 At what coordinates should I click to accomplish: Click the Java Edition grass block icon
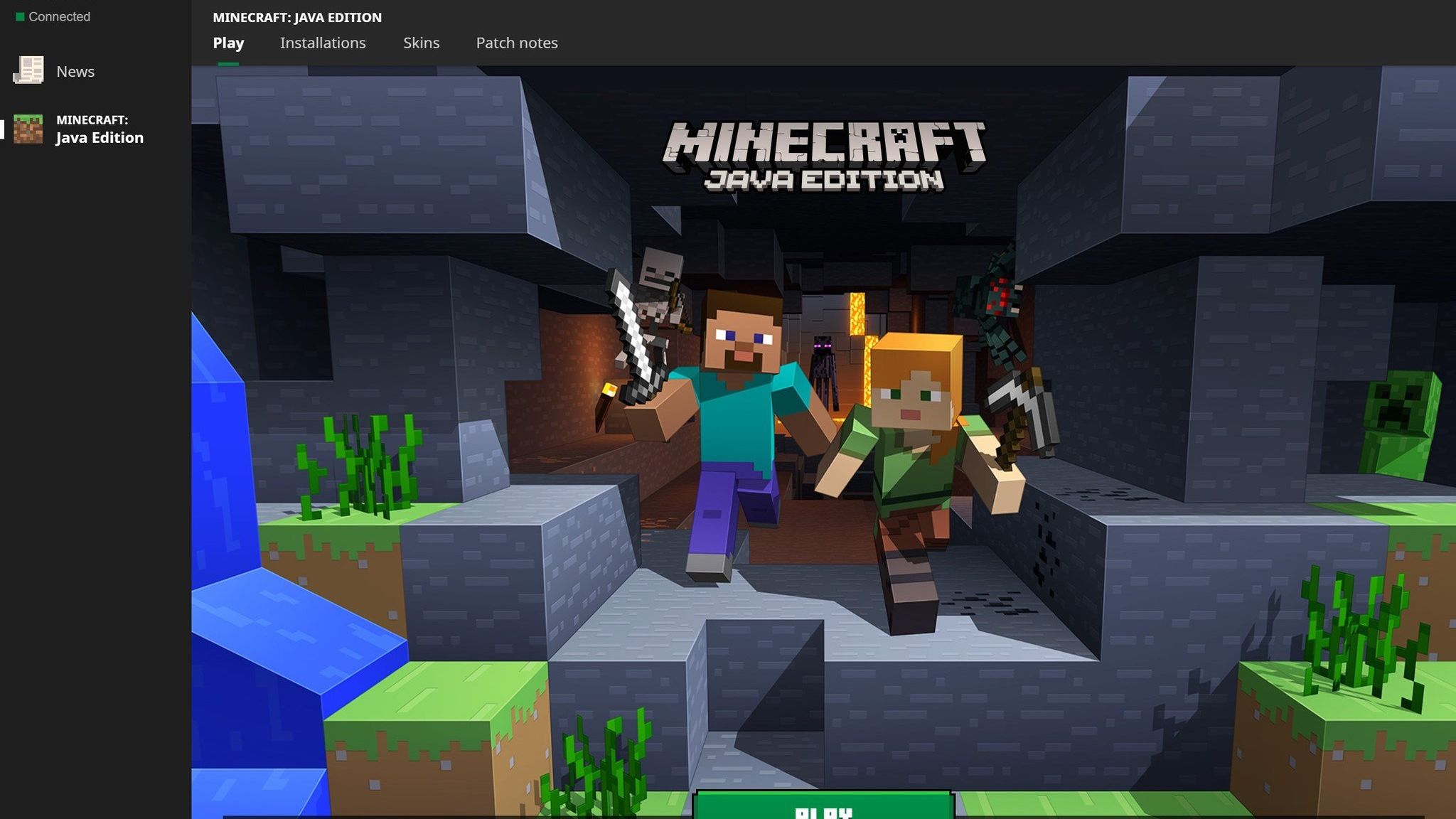coord(28,129)
